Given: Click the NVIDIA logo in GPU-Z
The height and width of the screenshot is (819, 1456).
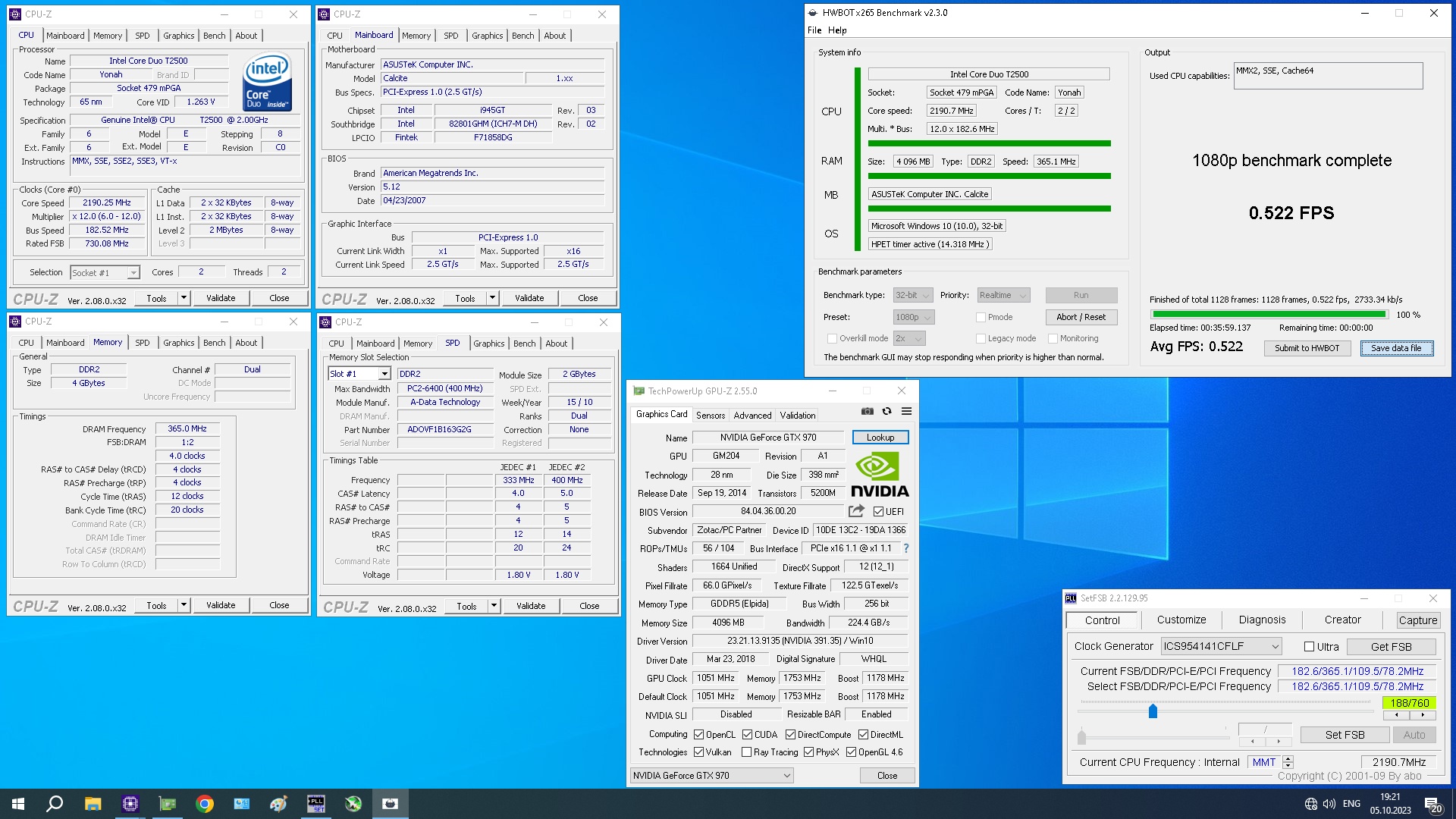Looking at the screenshot, I should coord(880,475).
